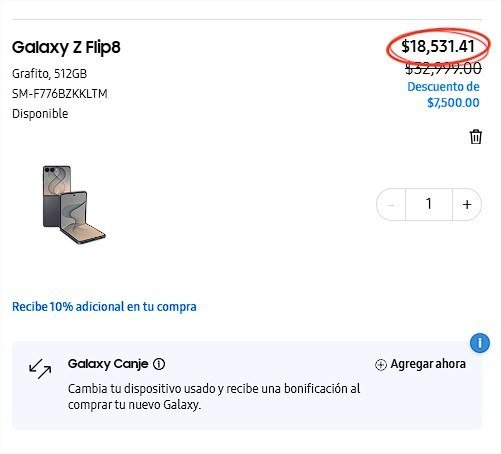Increase the quantity with the plus button
501x454 pixels.
[467, 204]
